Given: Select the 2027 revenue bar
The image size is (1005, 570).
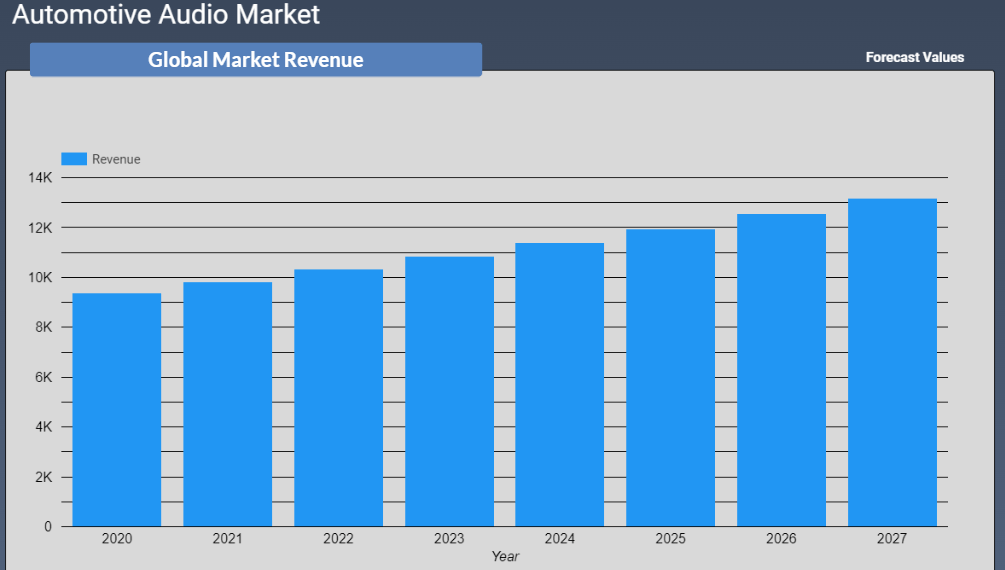Looking at the screenshot, I should tap(892, 362).
